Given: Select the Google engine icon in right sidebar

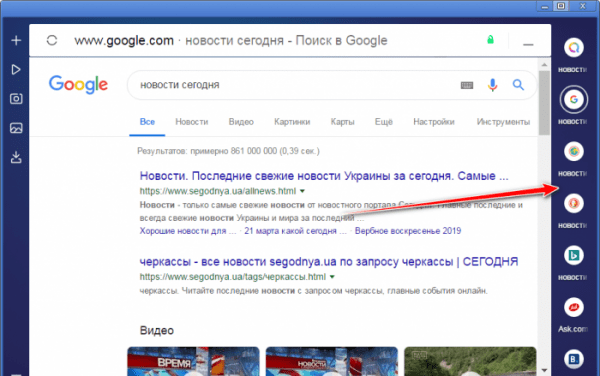Looking at the screenshot, I should pos(574,99).
